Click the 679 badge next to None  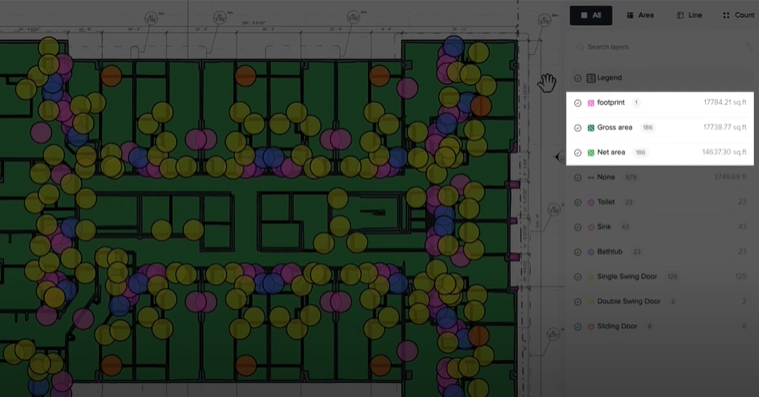(631, 177)
